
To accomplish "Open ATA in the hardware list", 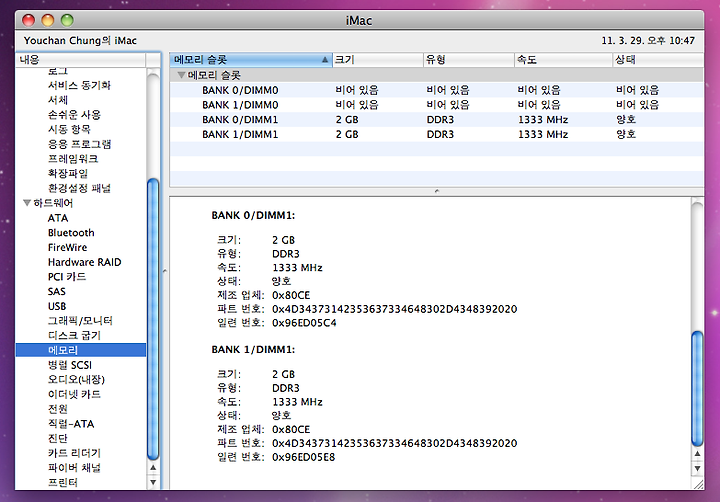I will click(x=58, y=218).
